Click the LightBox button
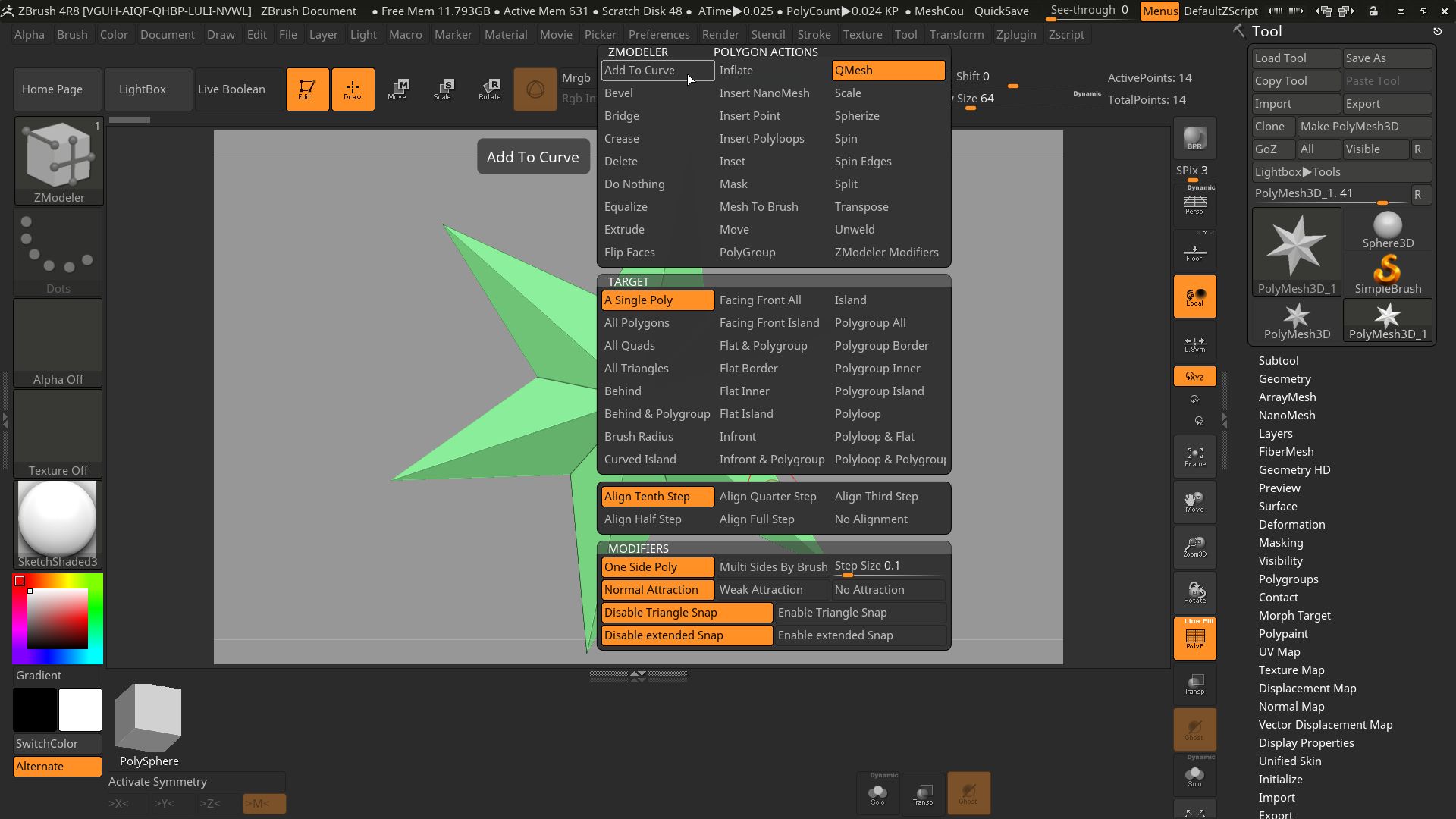This screenshot has width=1456, height=819. pyautogui.click(x=148, y=89)
